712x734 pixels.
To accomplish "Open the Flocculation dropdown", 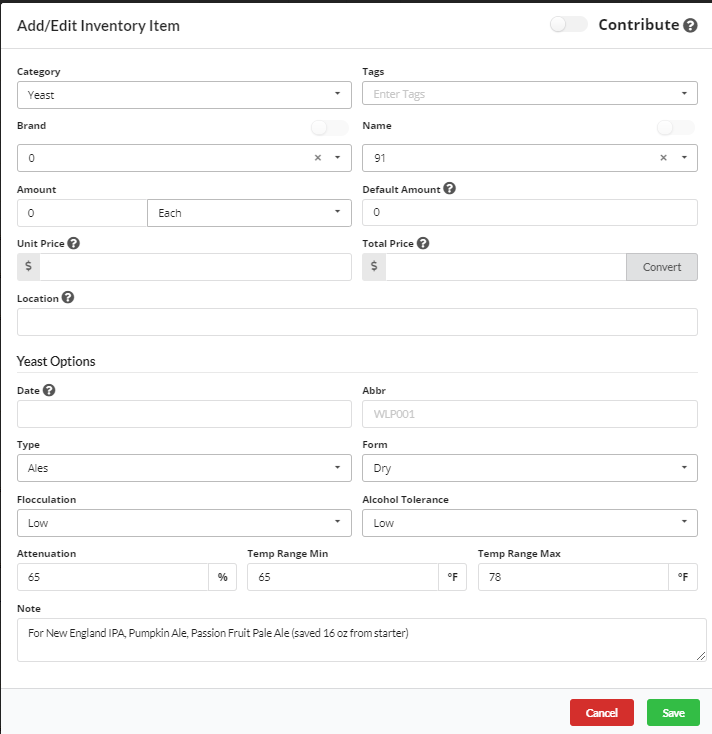I will (184, 523).
